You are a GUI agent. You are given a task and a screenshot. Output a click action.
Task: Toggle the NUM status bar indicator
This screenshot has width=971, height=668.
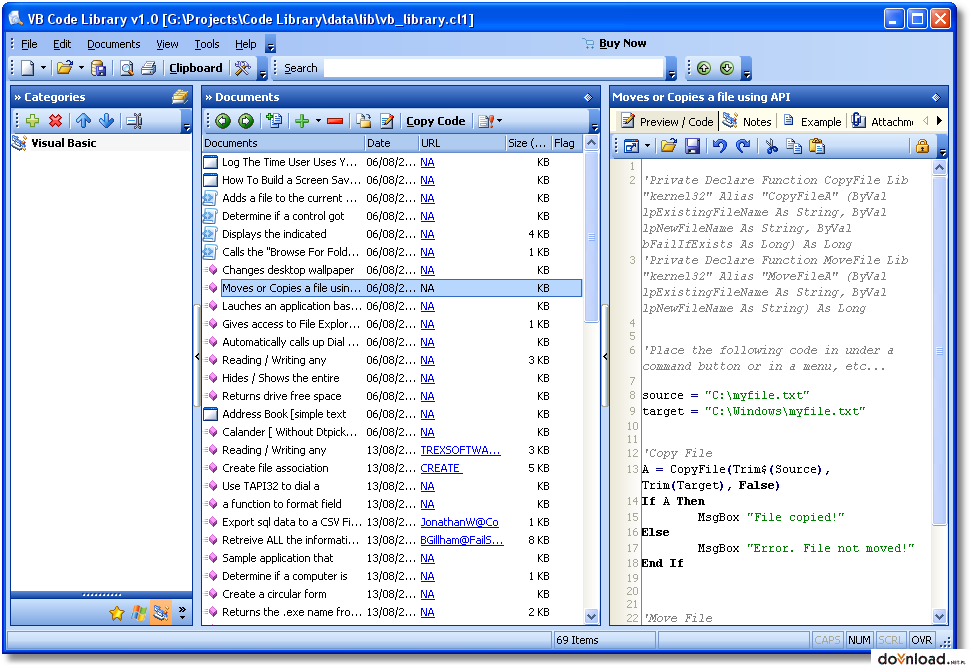(x=860, y=640)
